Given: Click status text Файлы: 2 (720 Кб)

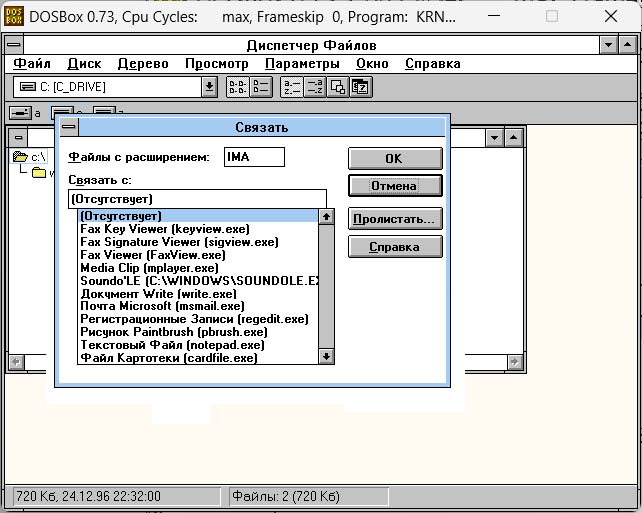Looking at the screenshot, I should 286,496.
